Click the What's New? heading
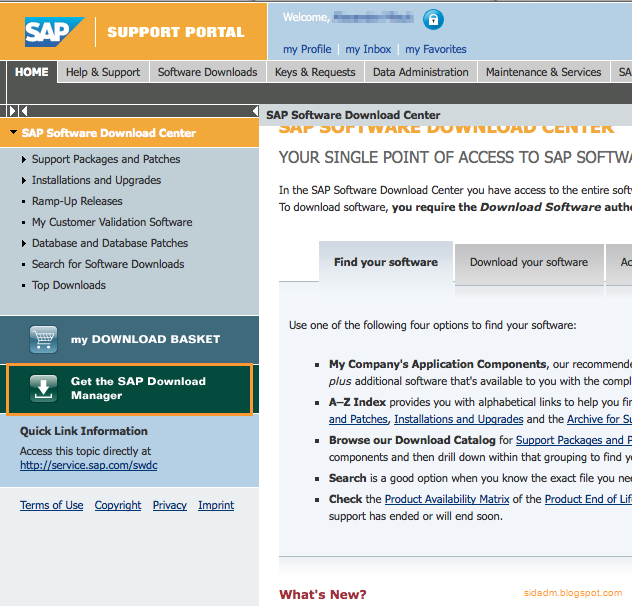The height and width of the screenshot is (606, 632). tap(323, 594)
